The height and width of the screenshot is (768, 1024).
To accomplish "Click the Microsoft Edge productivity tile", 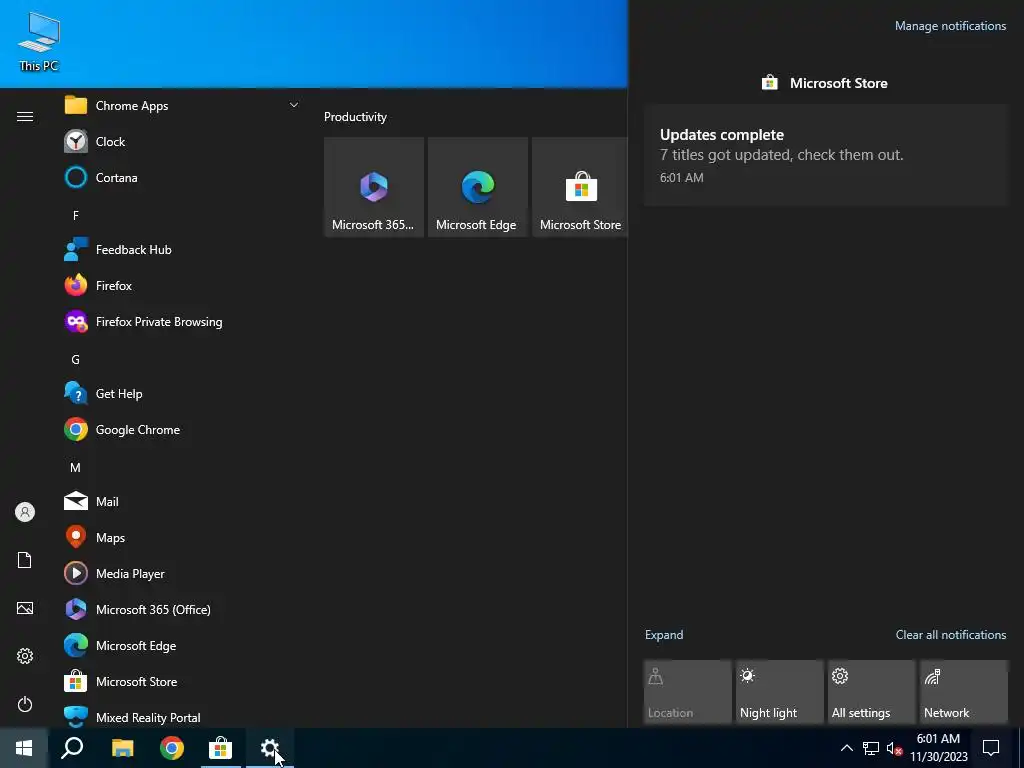I will [x=477, y=187].
